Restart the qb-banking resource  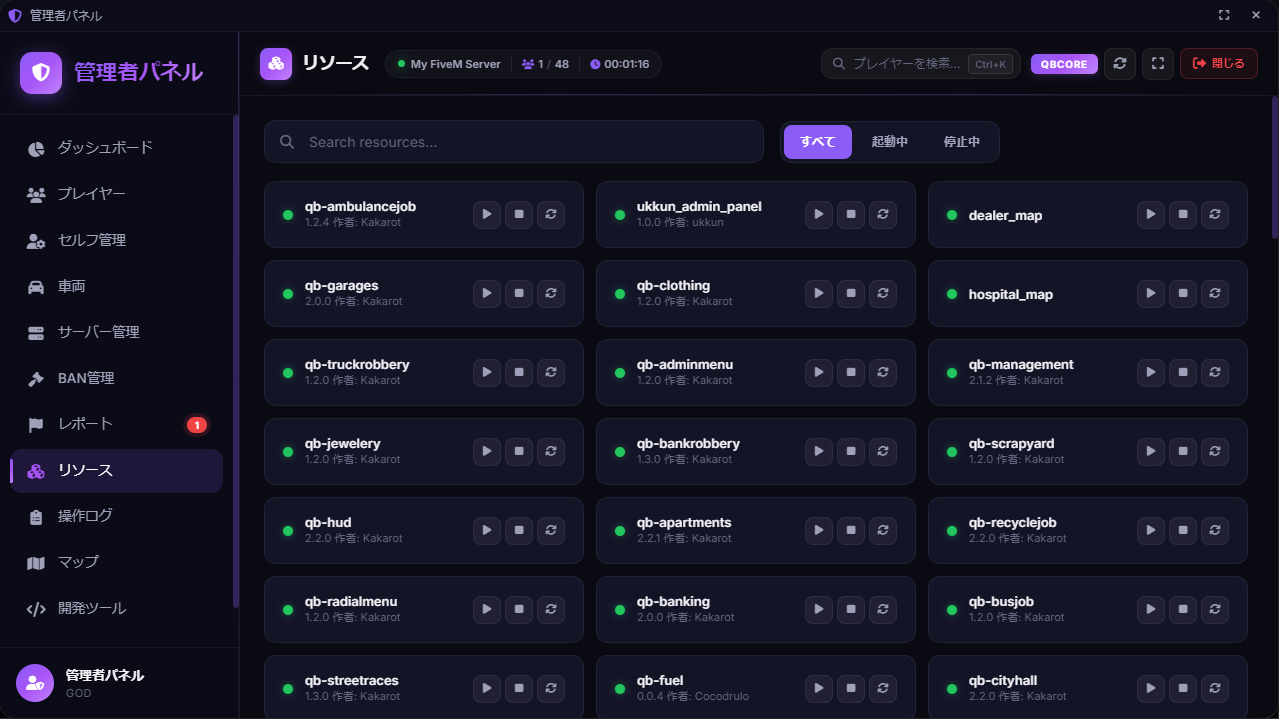883,609
